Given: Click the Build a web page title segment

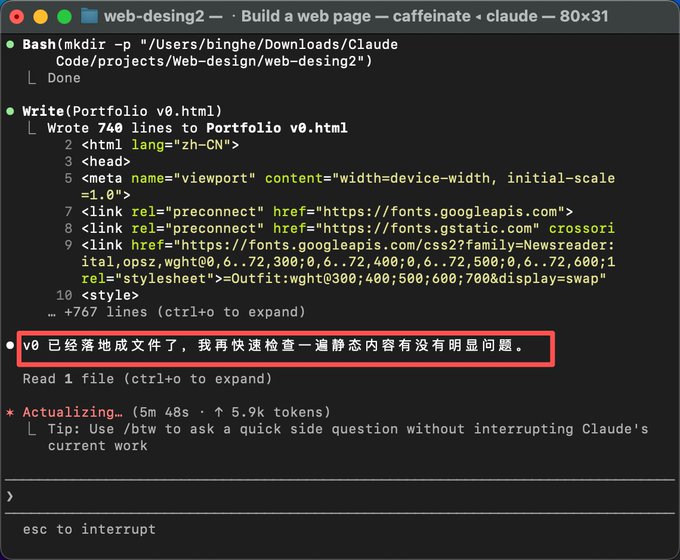Looking at the screenshot, I should [306, 16].
